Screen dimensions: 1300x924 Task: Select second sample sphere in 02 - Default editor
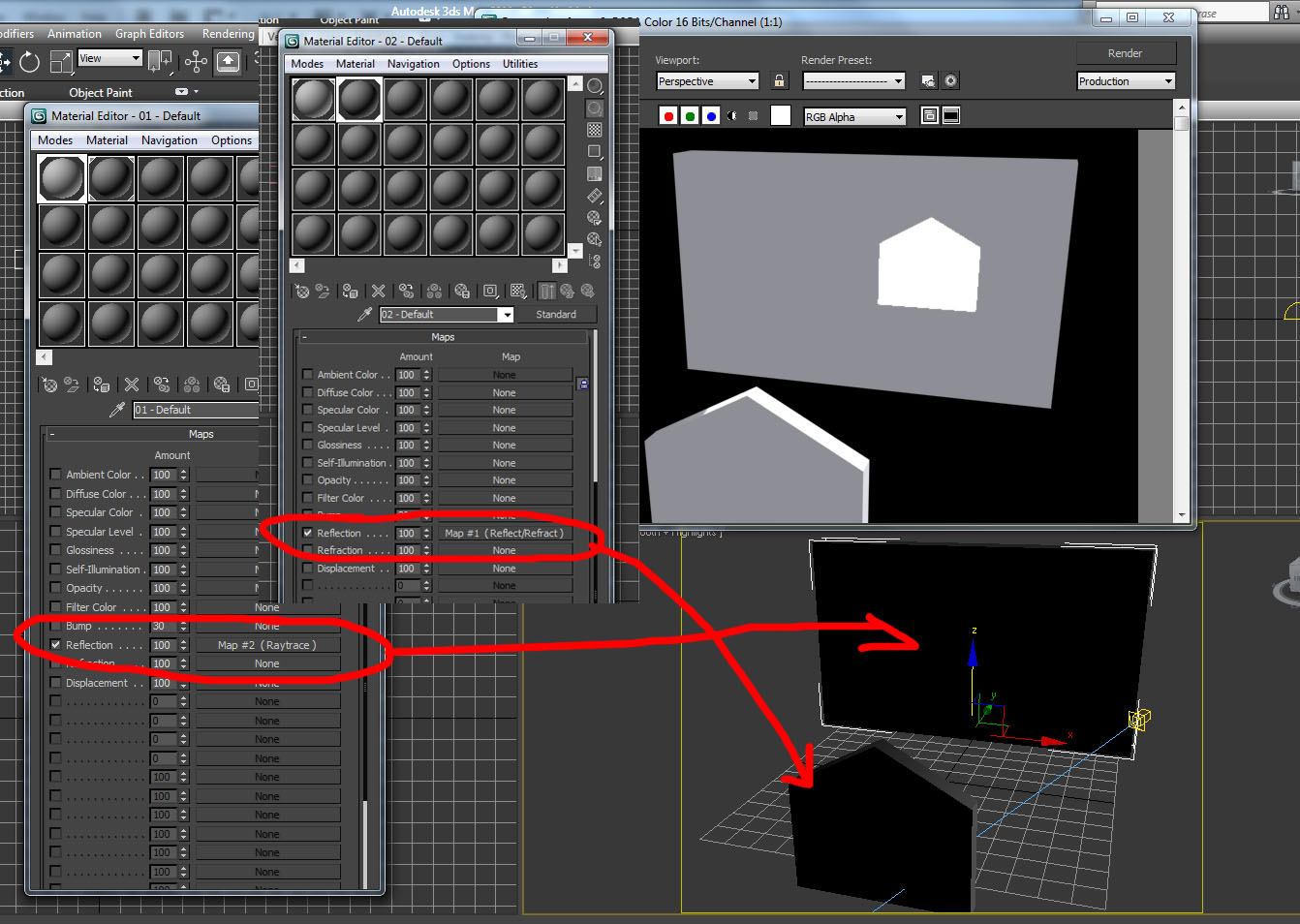[359, 99]
